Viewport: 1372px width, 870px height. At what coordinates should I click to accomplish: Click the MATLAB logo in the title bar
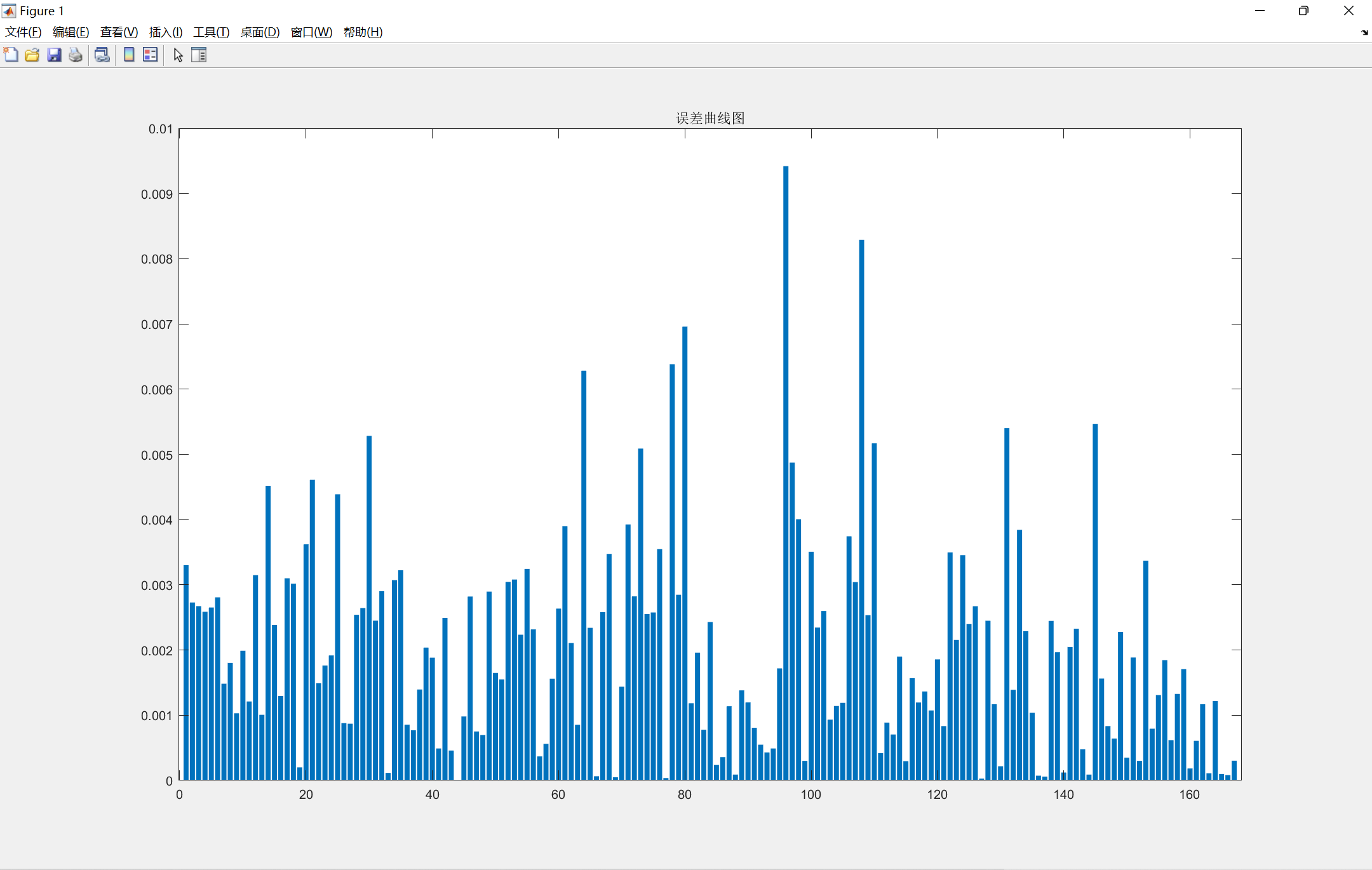click(x=9, y=11)
